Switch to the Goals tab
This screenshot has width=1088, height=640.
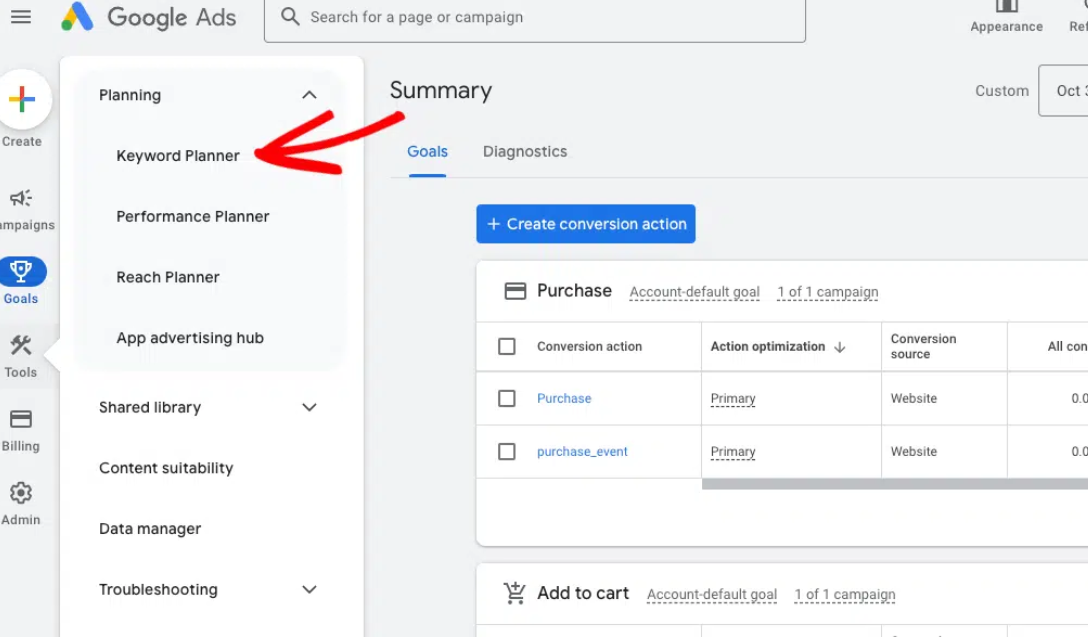tap(427, 151)
